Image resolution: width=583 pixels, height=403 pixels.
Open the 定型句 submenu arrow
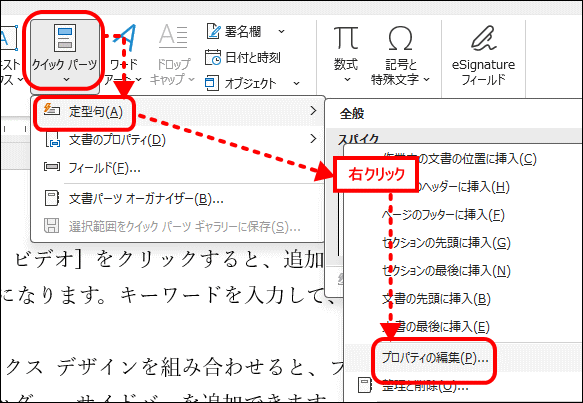313,111
